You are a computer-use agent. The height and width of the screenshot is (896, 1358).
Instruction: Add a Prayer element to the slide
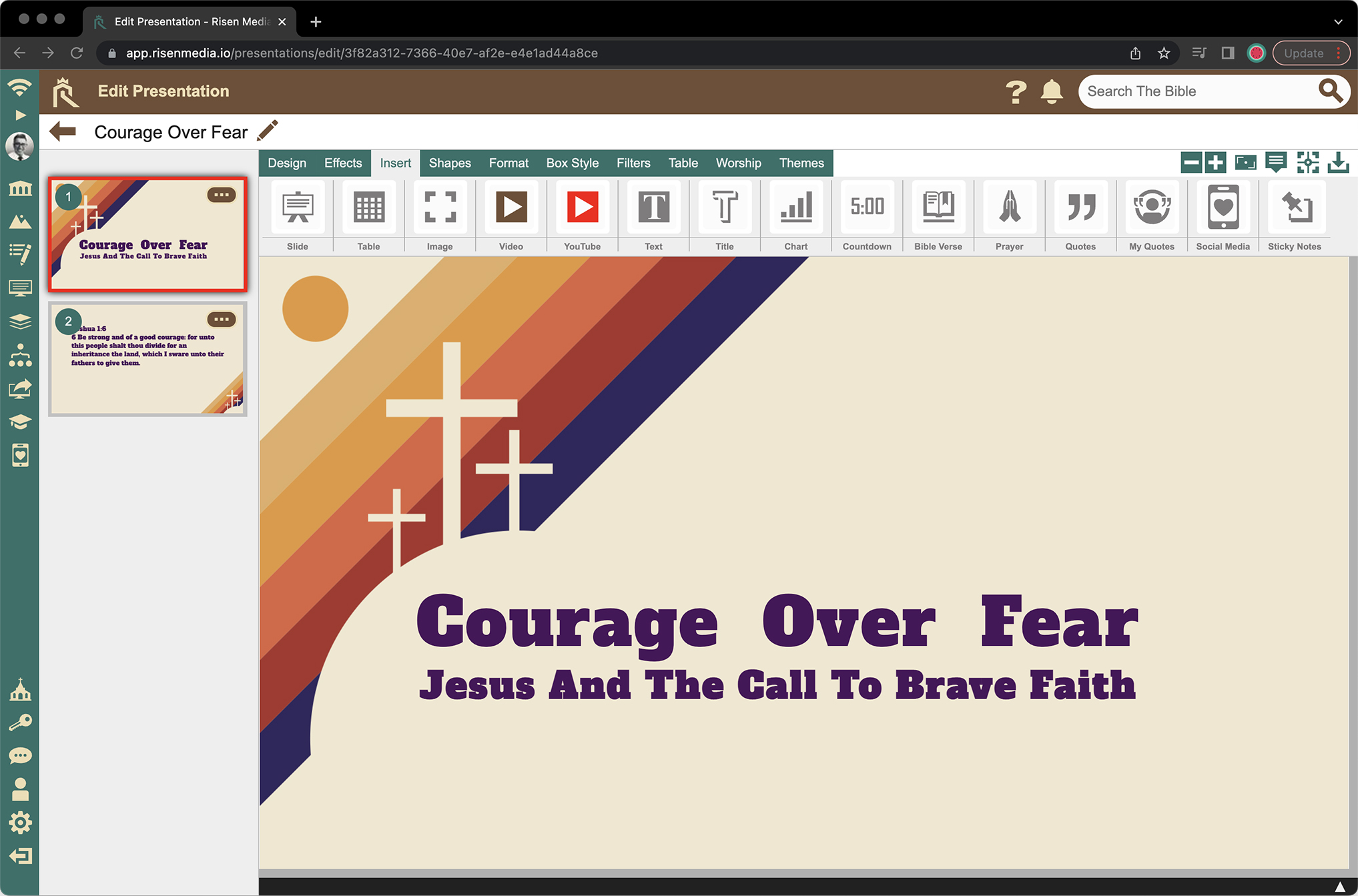click(x=1008, y=207)
